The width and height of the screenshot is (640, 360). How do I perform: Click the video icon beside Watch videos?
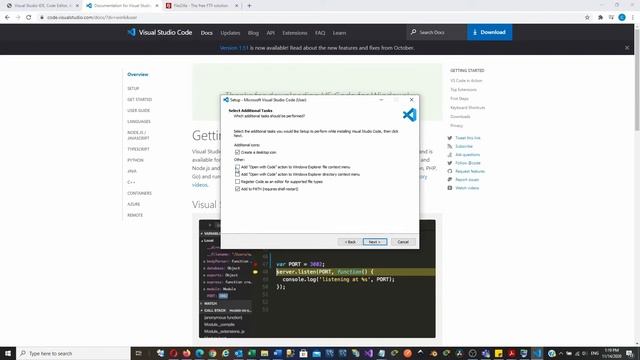tap(450, 188)
